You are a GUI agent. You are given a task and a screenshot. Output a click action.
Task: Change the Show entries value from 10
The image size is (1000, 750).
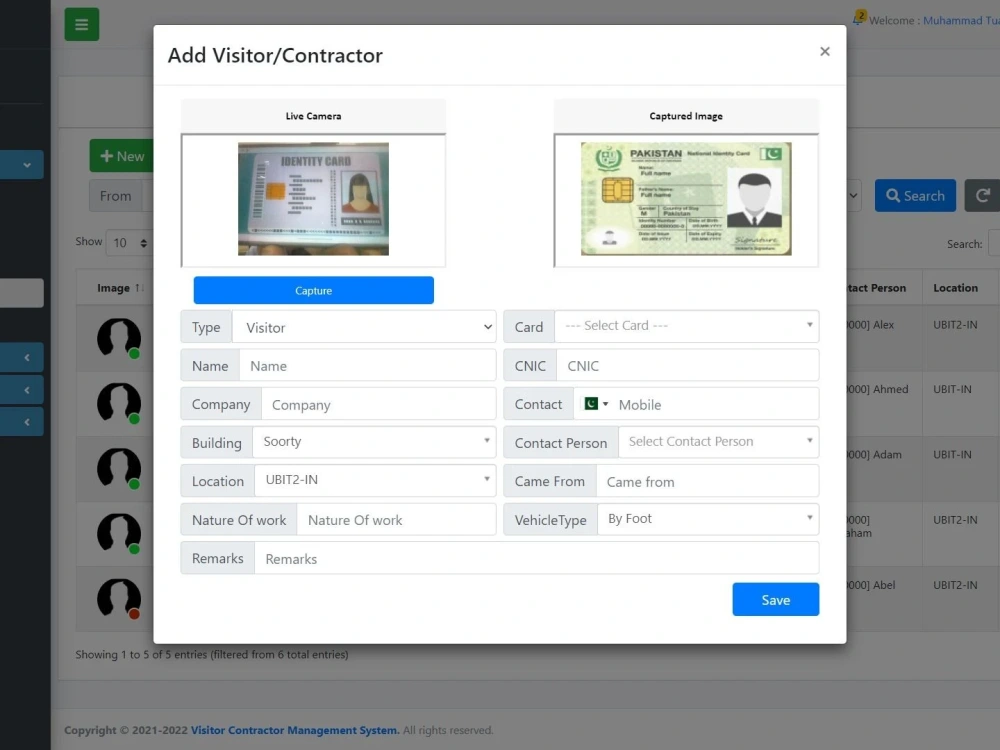pyautogui.click(x=127, y=243)
